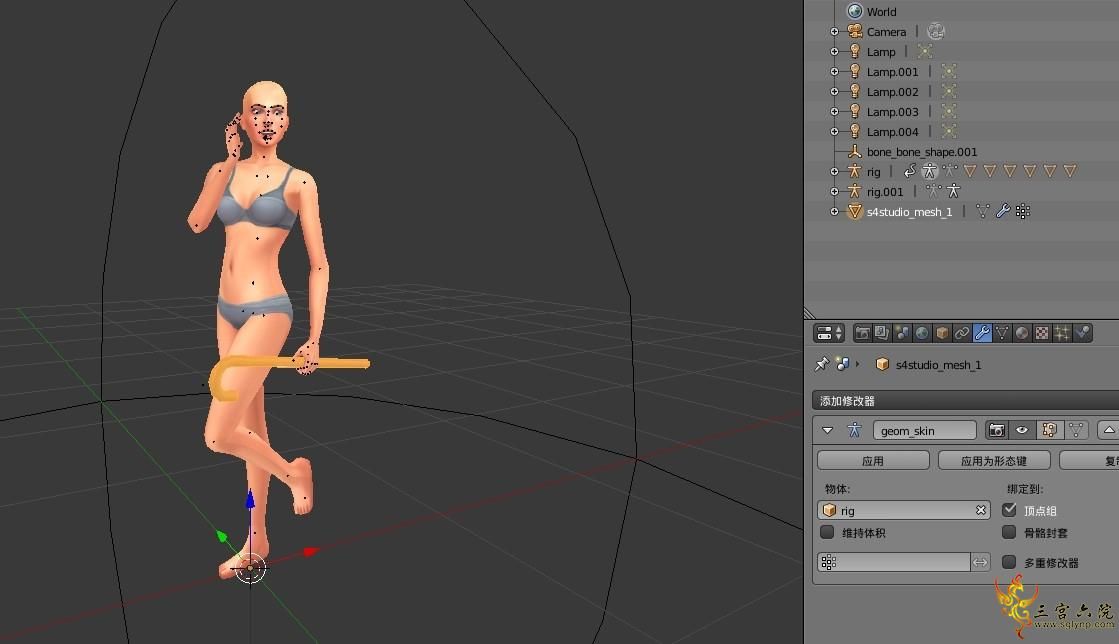Click the modifiers wrench icon in s4studio_mesh_1 row

tap(1003, 211)
